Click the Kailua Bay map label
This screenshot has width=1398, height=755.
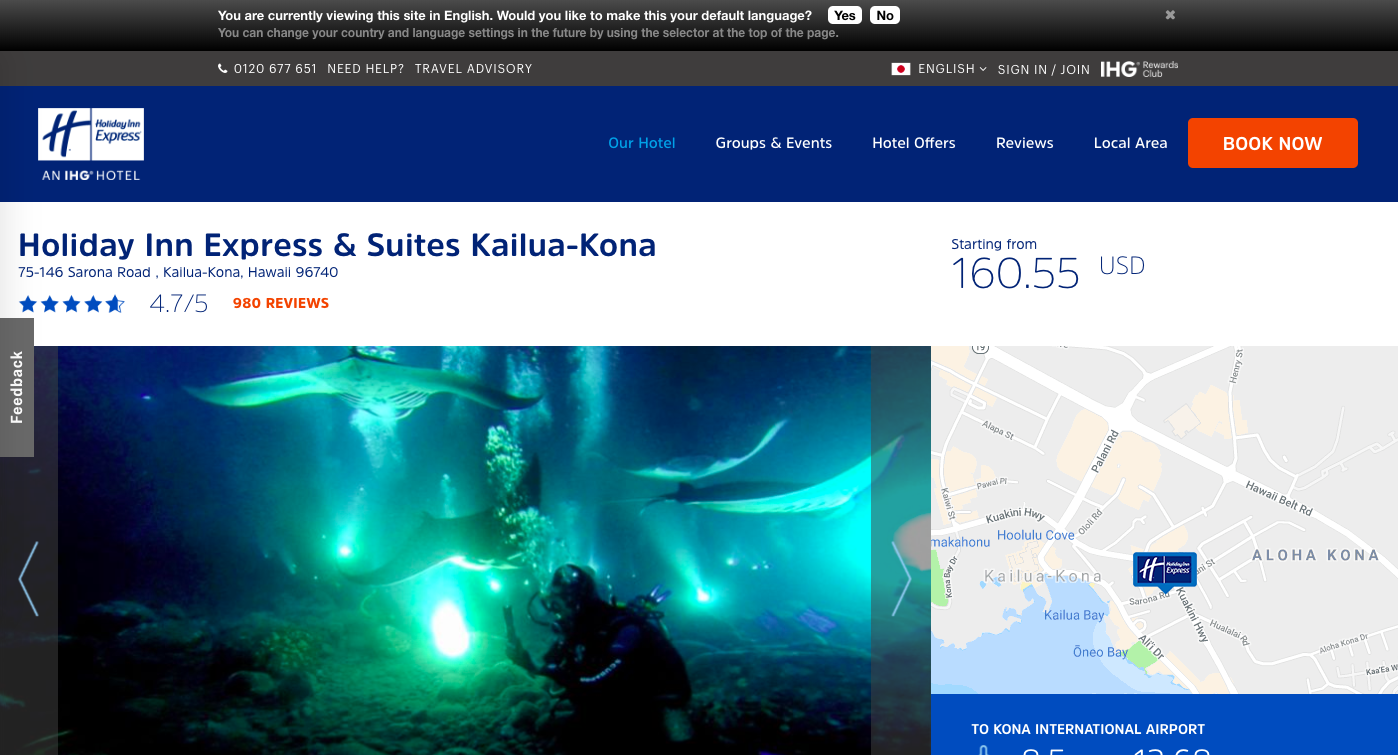coord(1074,615)
